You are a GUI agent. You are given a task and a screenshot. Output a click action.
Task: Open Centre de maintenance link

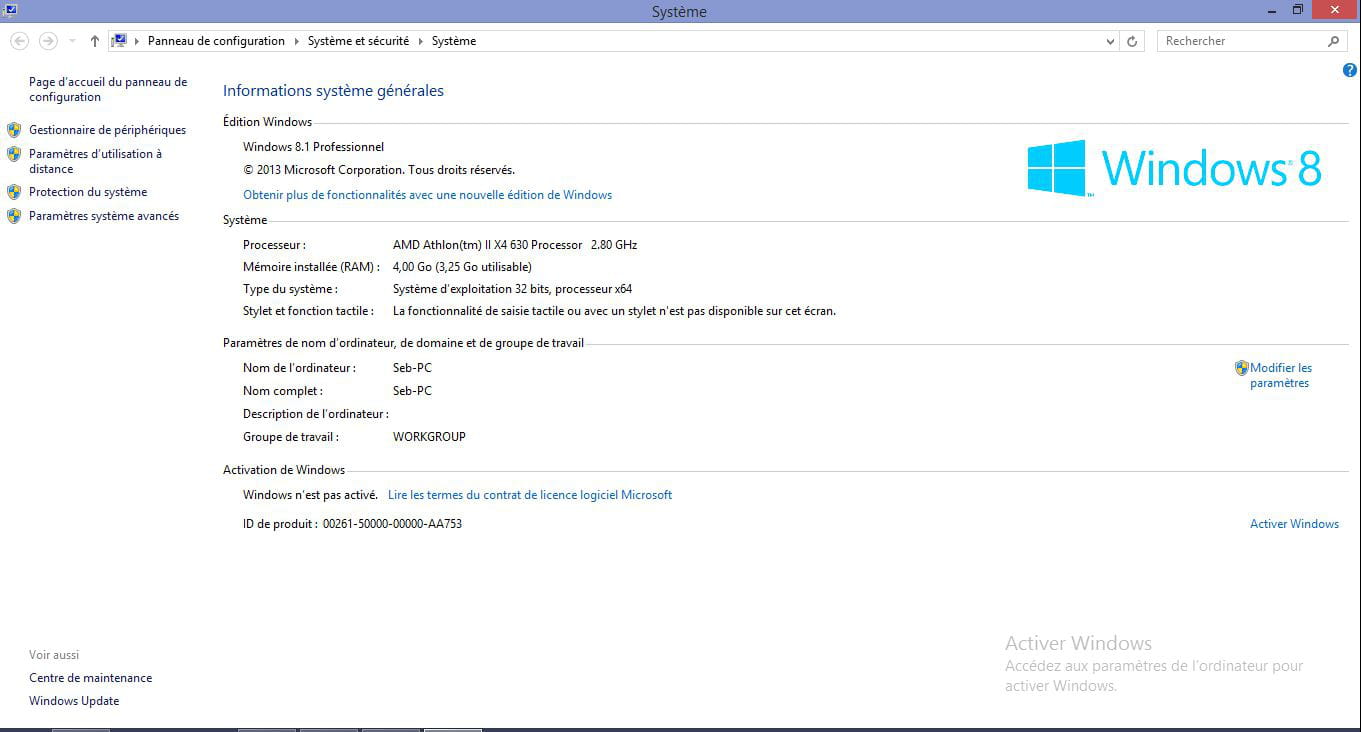[91, 678]
